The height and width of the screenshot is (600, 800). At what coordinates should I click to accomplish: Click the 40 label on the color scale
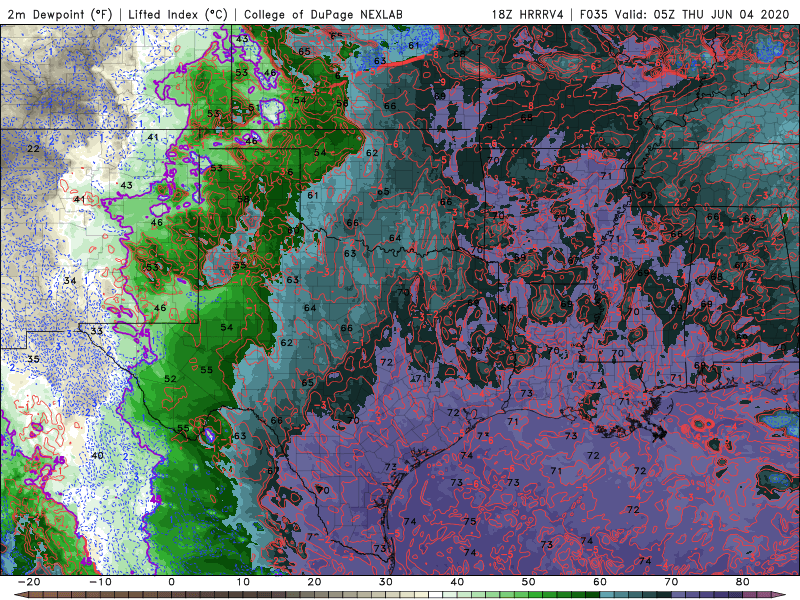[457, 582]
